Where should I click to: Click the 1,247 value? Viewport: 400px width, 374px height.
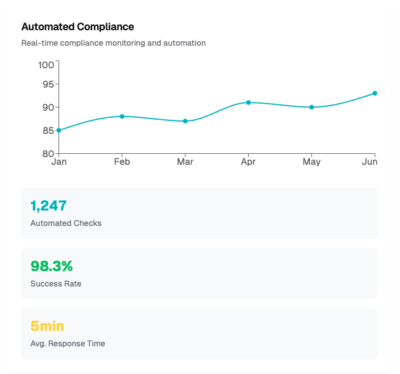[x=49, y=206]
